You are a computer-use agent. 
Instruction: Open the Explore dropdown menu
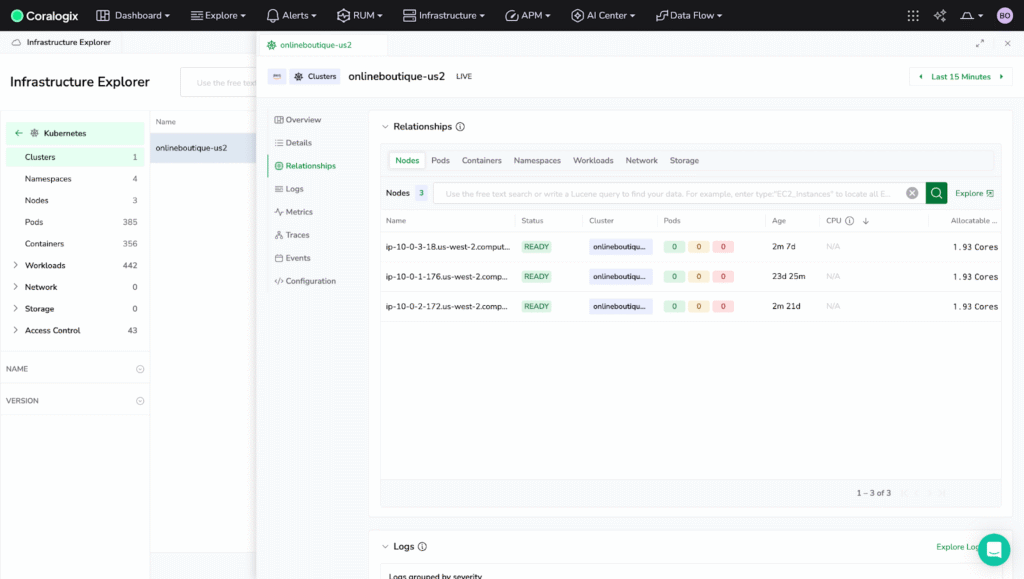pyautogui.click(x=218, y=16)
